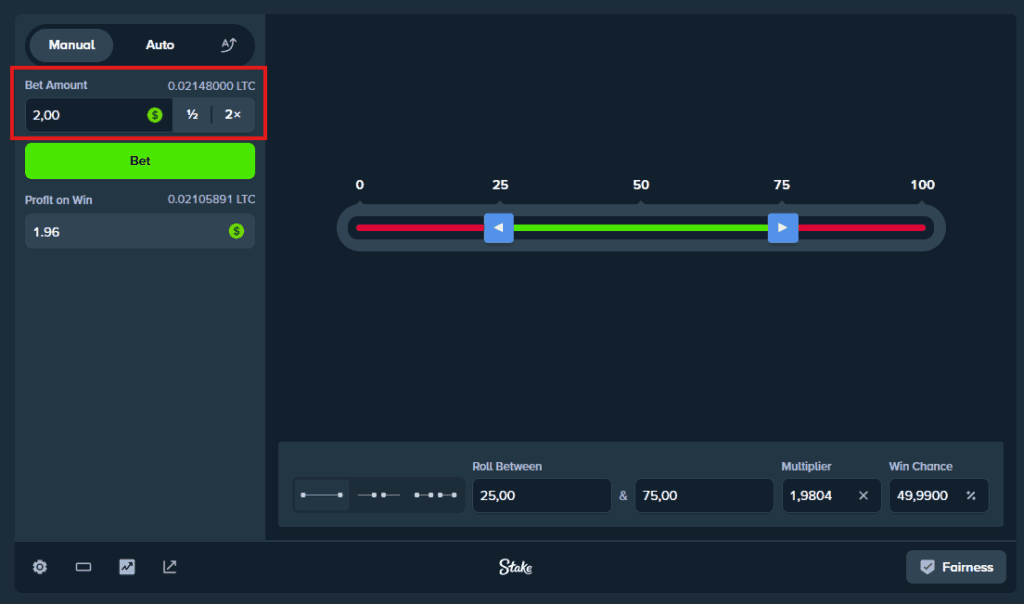Select the two-range roll mode
Screen dimensions: 1024x604
tap(378, 495)
